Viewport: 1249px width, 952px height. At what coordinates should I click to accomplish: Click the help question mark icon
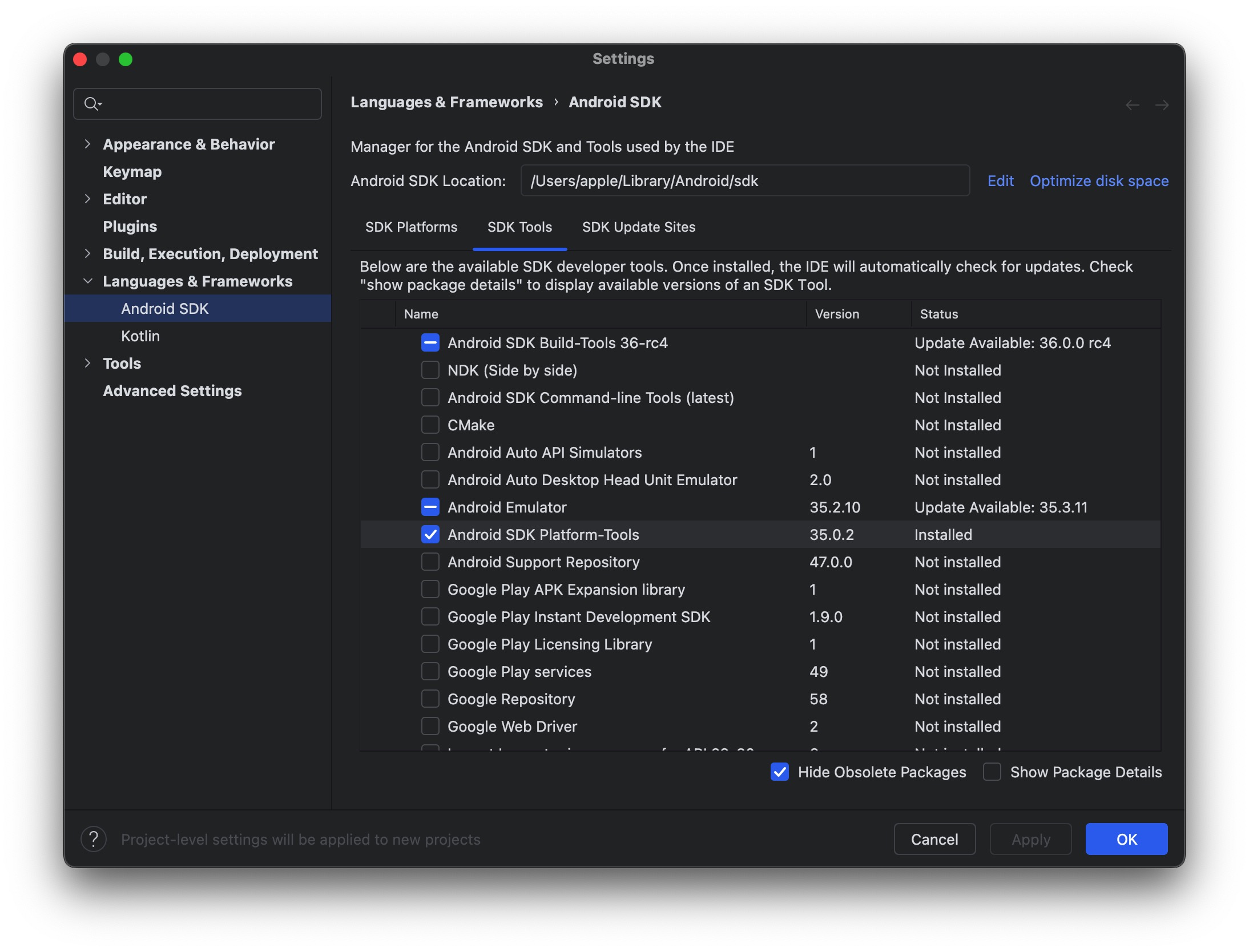pyautogui.click(x=94, y=839)
